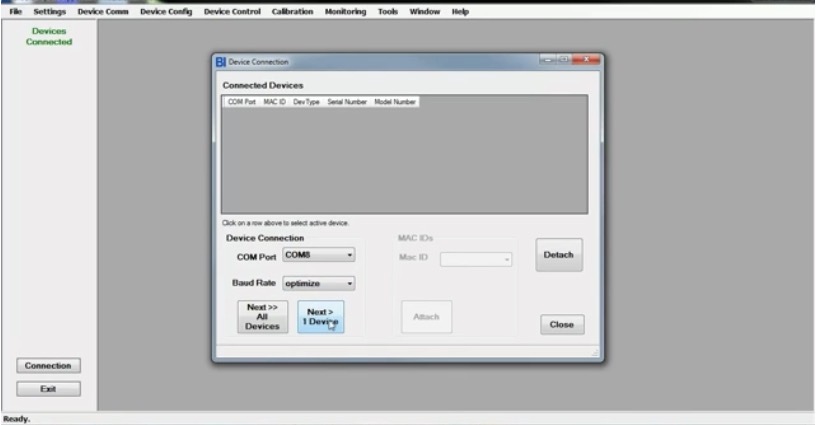Screen dimensions: 818x425
Task: Click the MAC ID column header
Action: click(274, 102)
